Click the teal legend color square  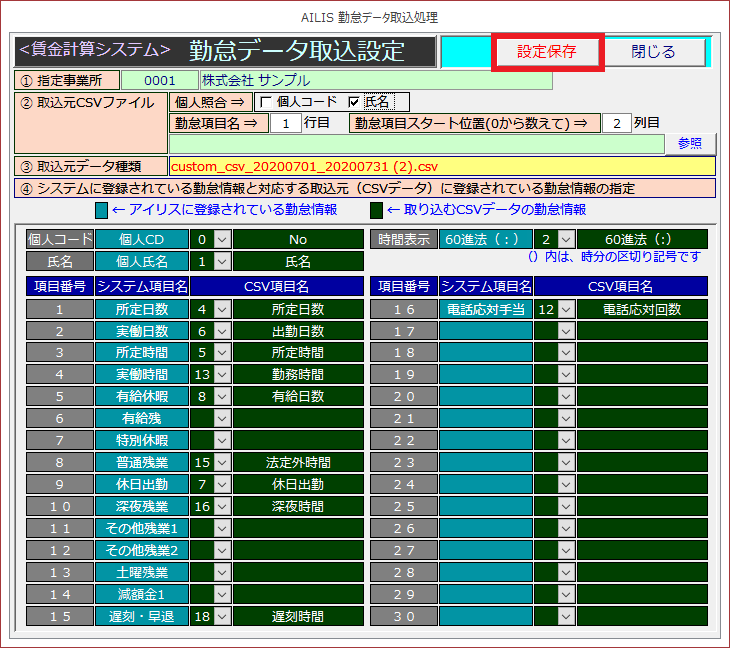coord(101,210)
